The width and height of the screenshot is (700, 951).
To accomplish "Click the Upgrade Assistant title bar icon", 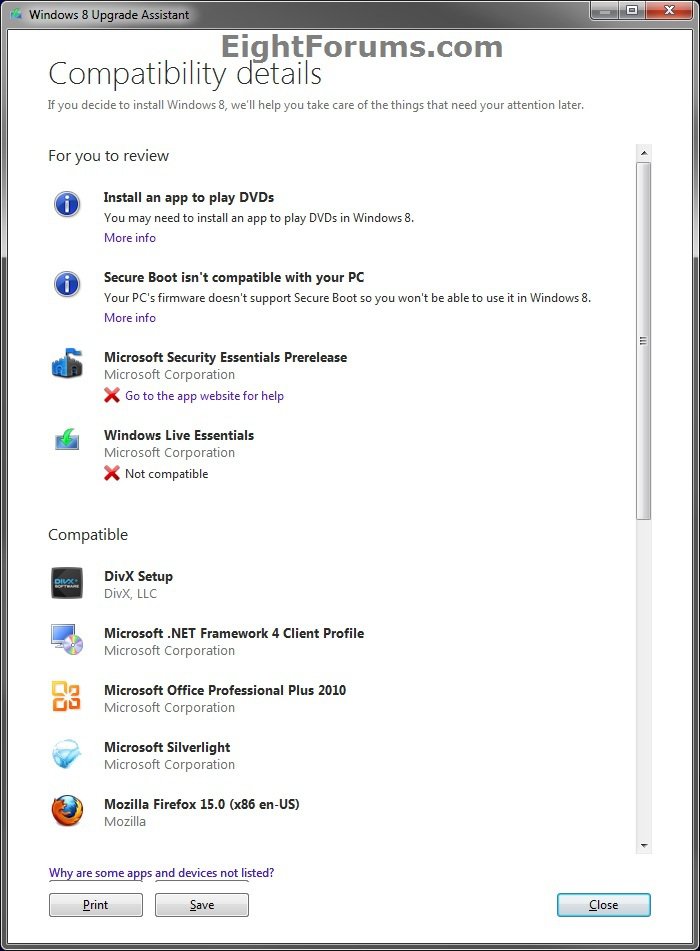I will [x=15, y=15].
